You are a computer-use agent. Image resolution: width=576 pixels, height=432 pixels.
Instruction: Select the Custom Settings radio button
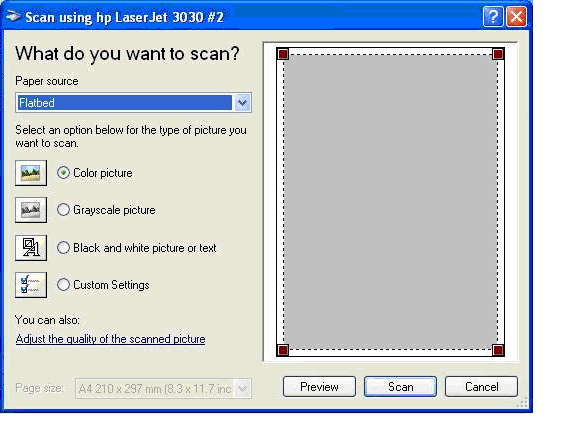63,285
